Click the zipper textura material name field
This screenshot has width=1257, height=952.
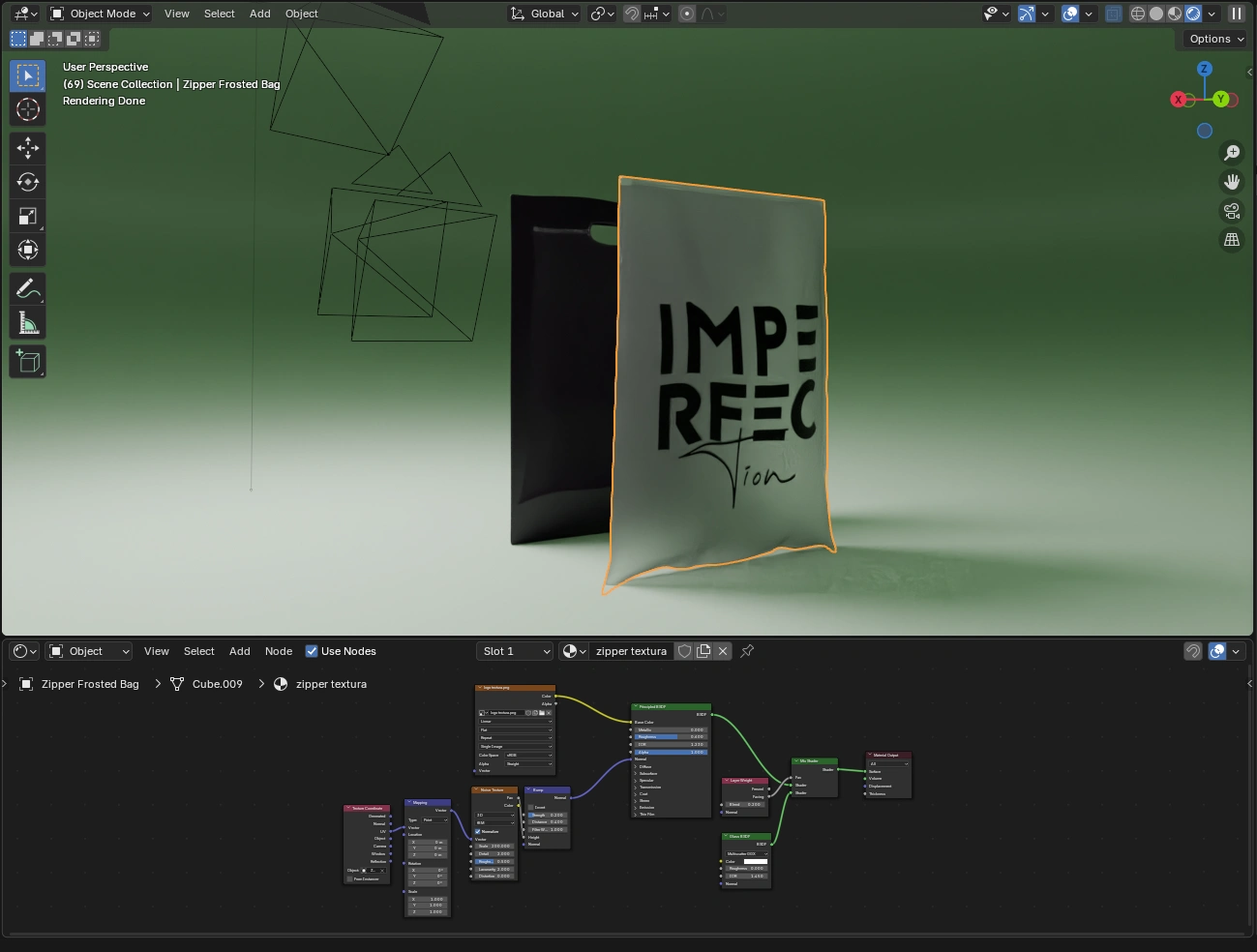coord(631,651)
